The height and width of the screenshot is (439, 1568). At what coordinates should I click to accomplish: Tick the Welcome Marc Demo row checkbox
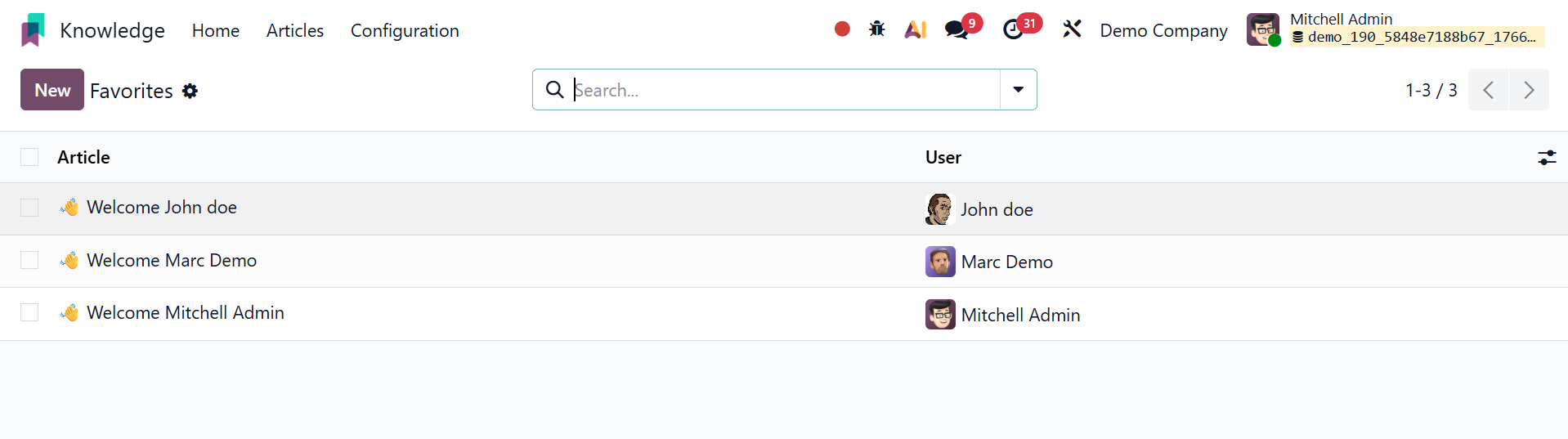(29, 260)
